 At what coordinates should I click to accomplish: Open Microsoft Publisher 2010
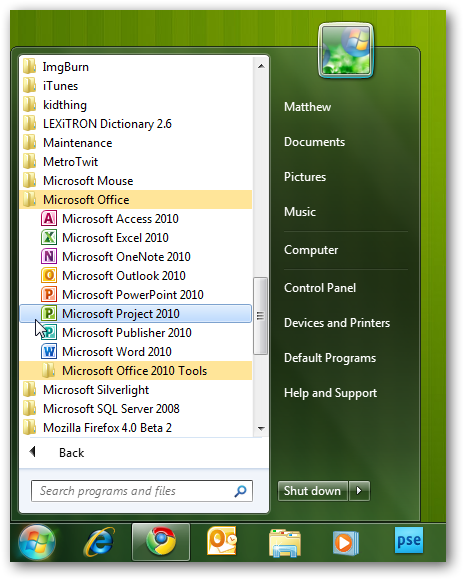click(x=135, y=333)
